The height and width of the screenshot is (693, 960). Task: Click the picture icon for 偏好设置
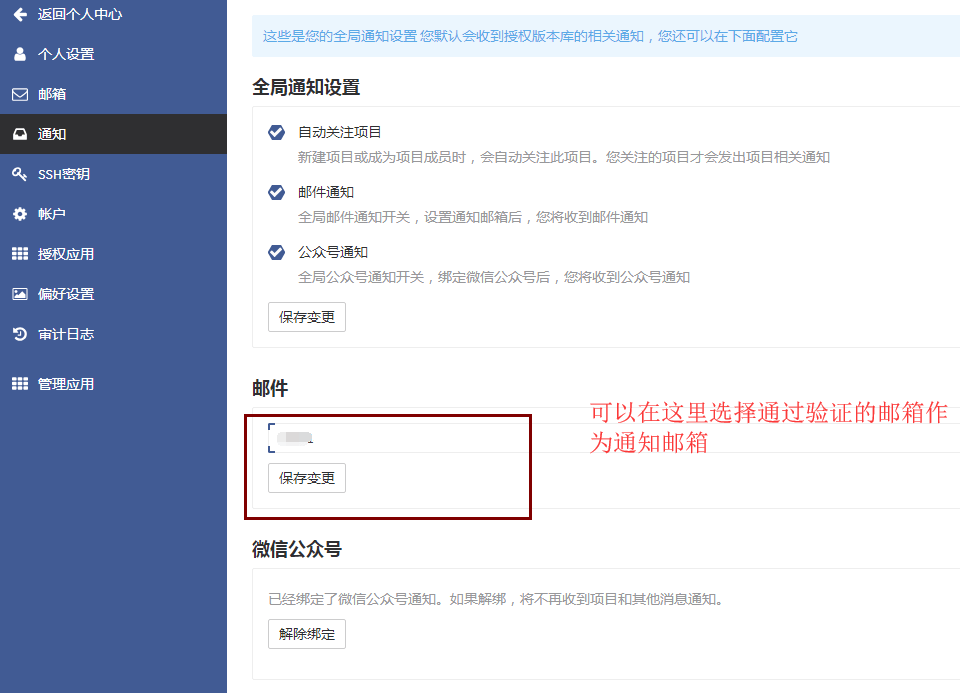20,294
